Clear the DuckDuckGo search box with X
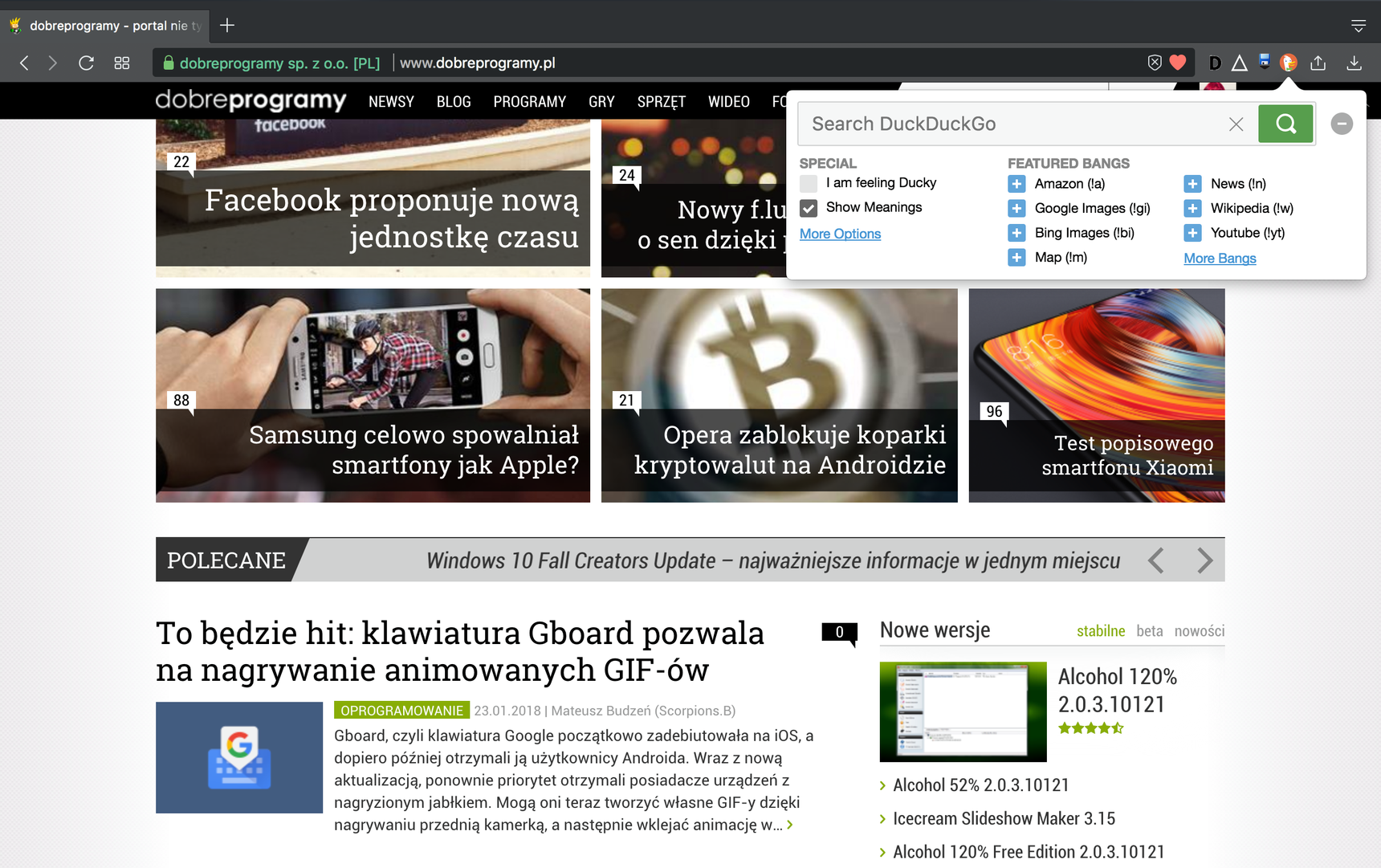The image size is (1381, 868). click(x=1236, y=124)
